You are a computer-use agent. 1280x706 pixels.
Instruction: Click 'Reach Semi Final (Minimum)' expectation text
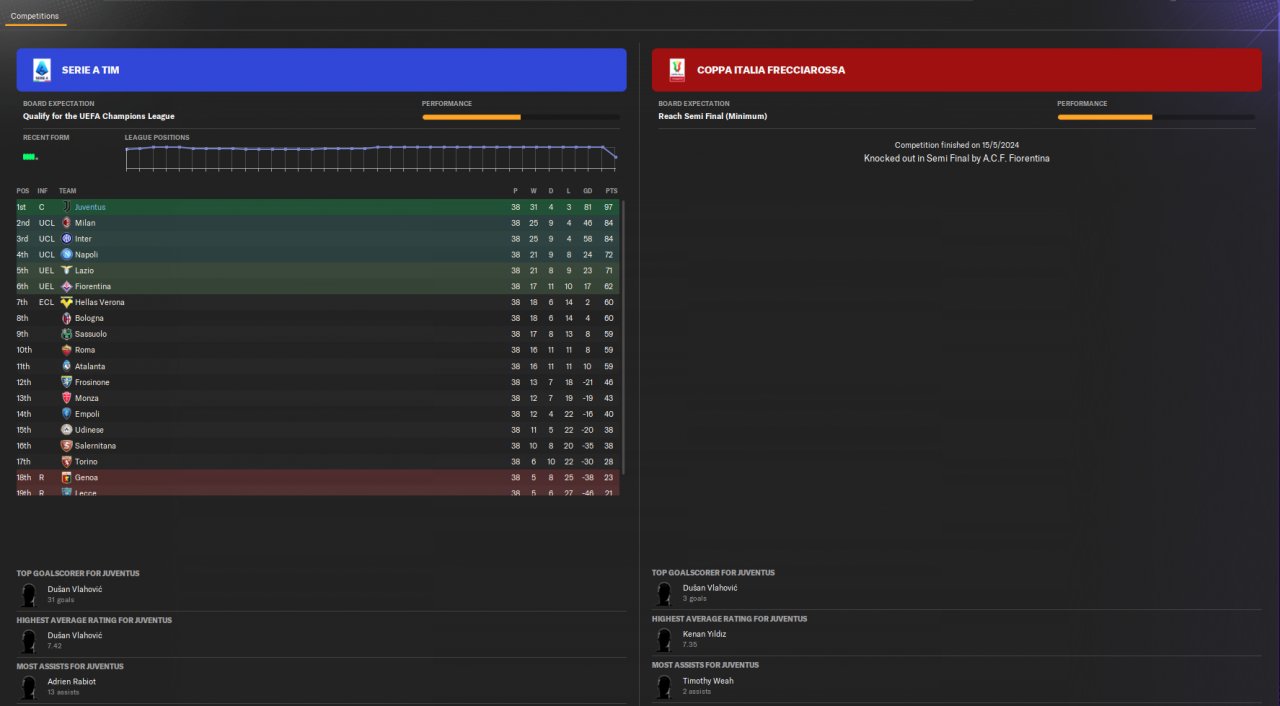pos(712,116)
